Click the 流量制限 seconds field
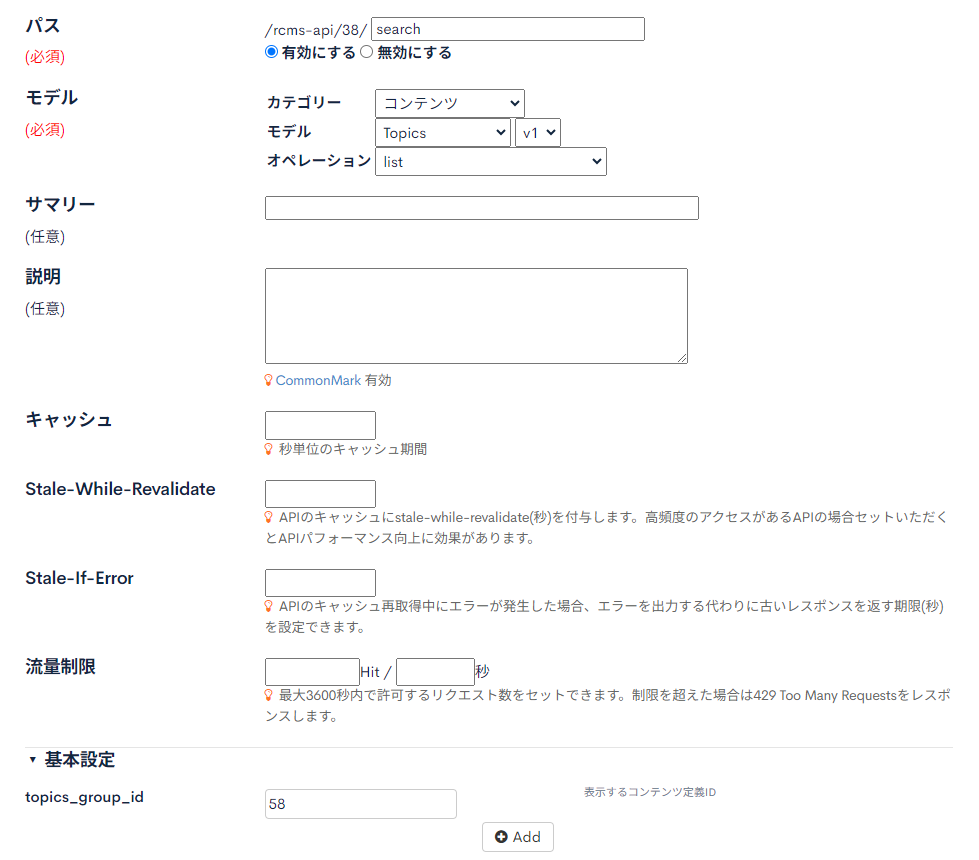The height and width of the screenshot is (860, 979). point(435,671)
